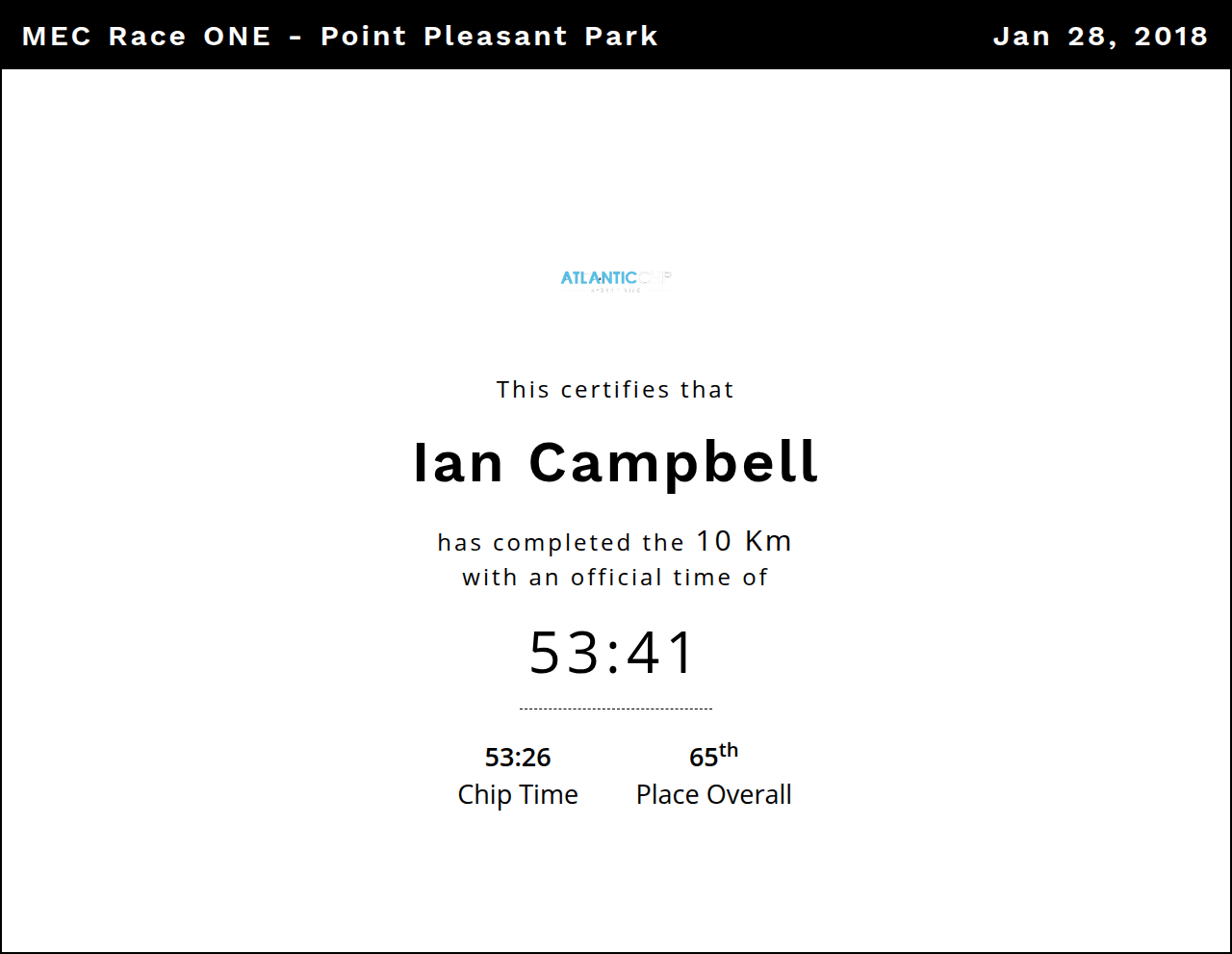Click the dotted divider line
The width and height of the screenshot is (1232, 954).
(615, 709)
